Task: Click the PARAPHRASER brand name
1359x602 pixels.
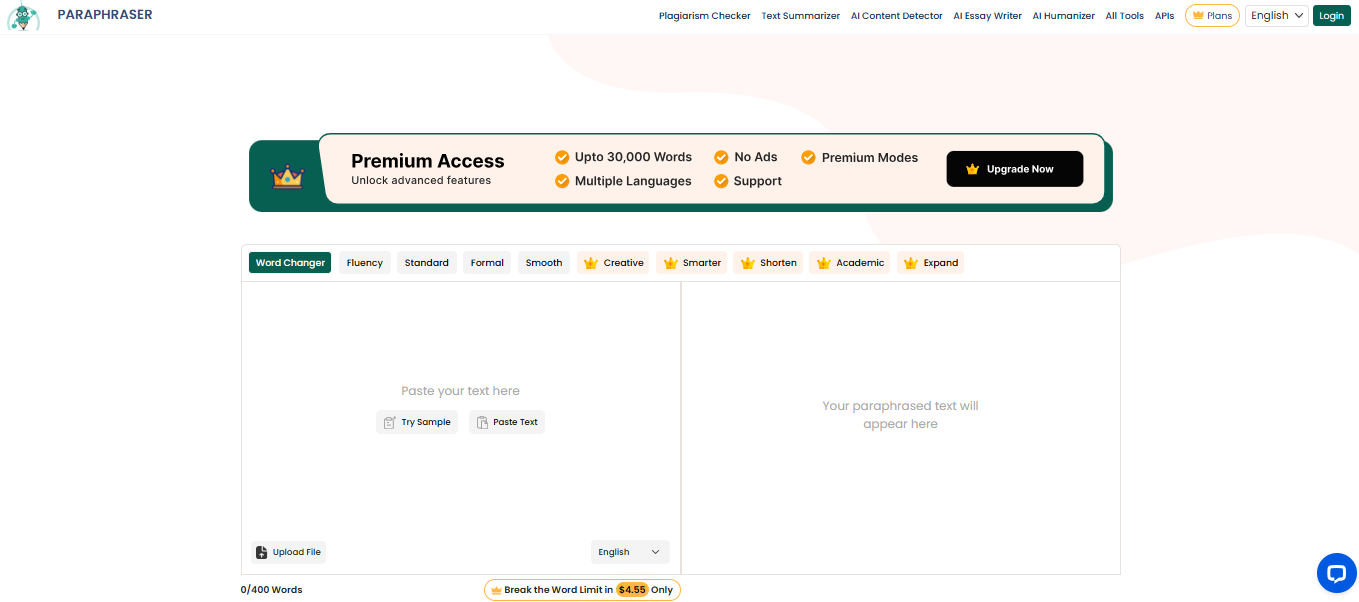Action: (105, 15)
